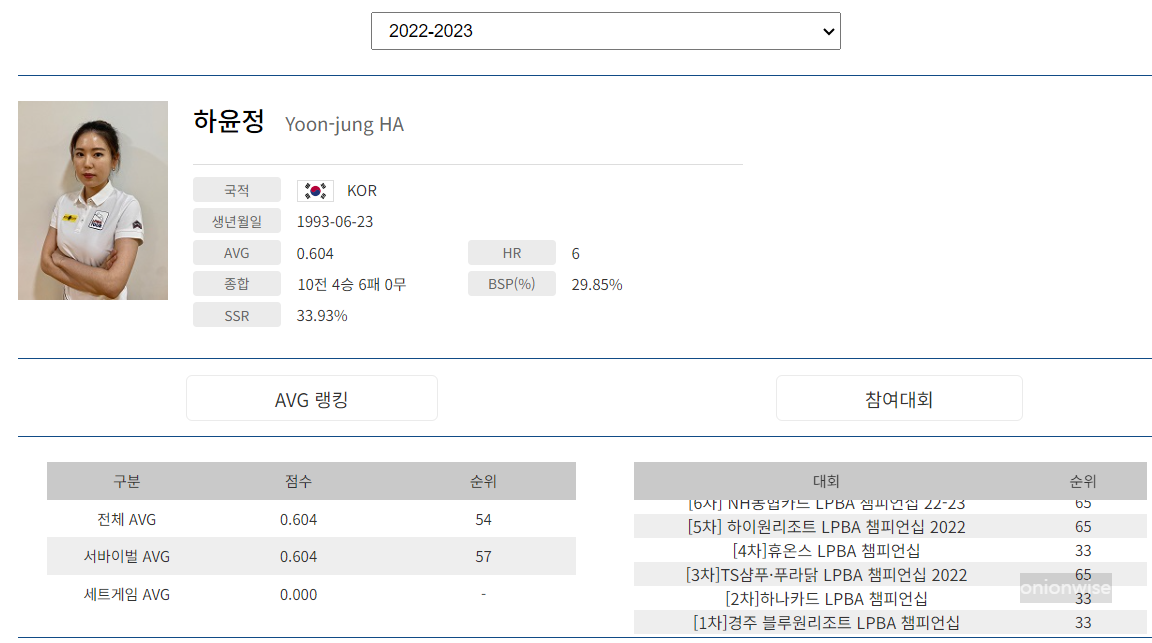Click the player name Yoon-jung HA
This screenshot has height=643, width=1152.
coord(344,124)
